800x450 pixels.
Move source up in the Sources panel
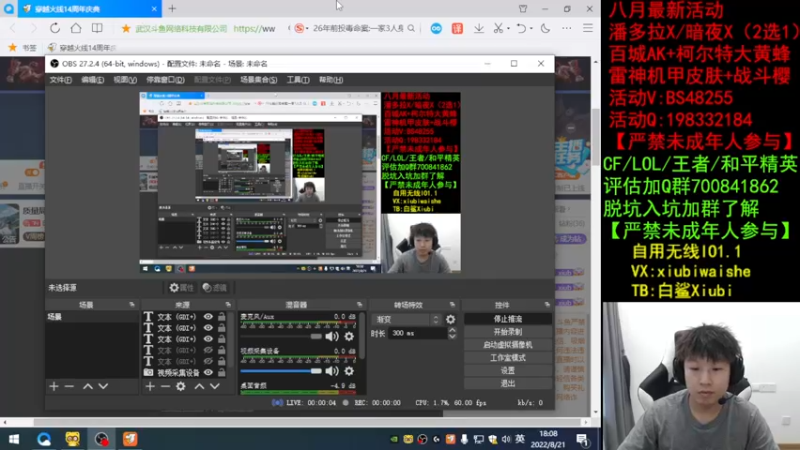pos(199,387)
